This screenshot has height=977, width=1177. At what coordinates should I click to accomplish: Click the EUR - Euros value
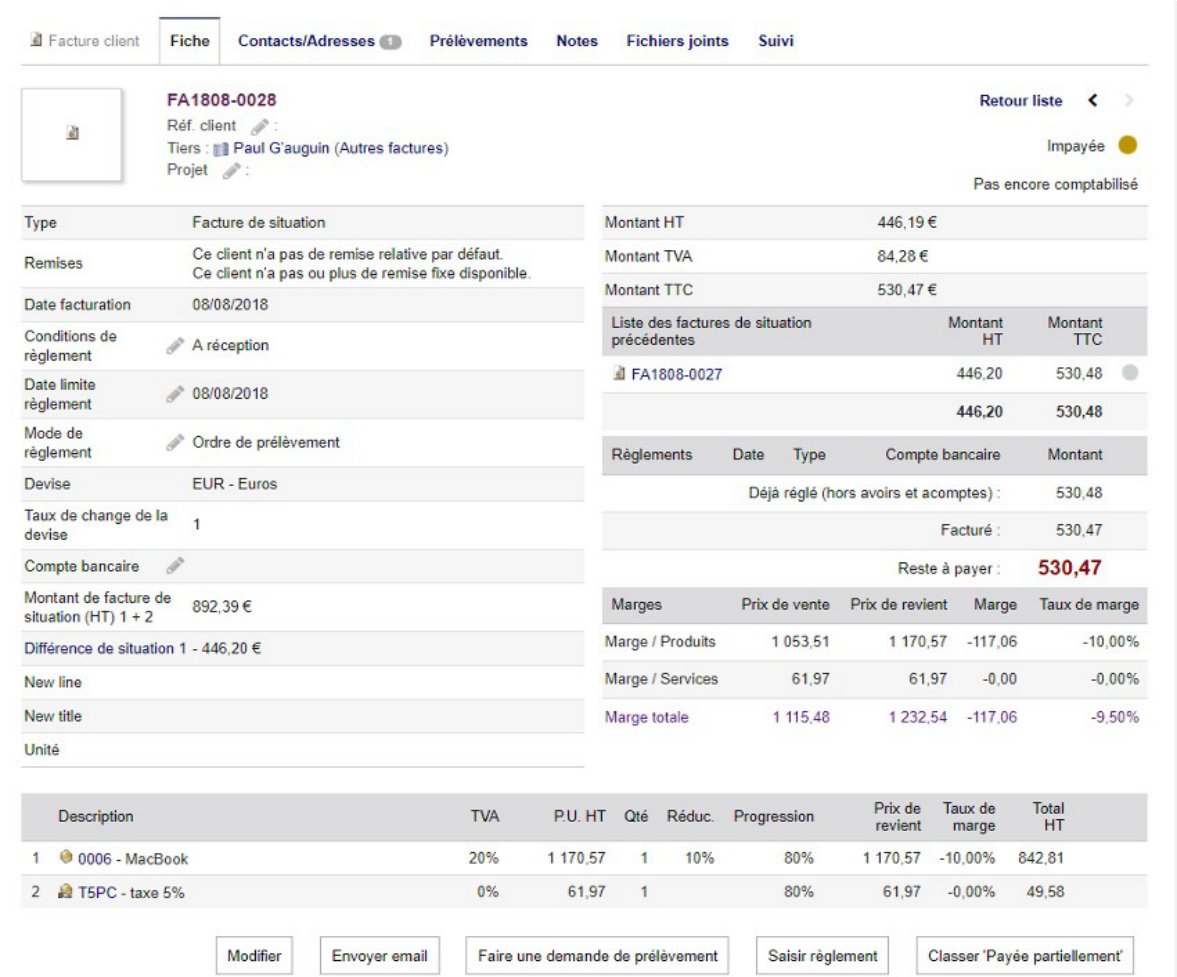point(234,484)
